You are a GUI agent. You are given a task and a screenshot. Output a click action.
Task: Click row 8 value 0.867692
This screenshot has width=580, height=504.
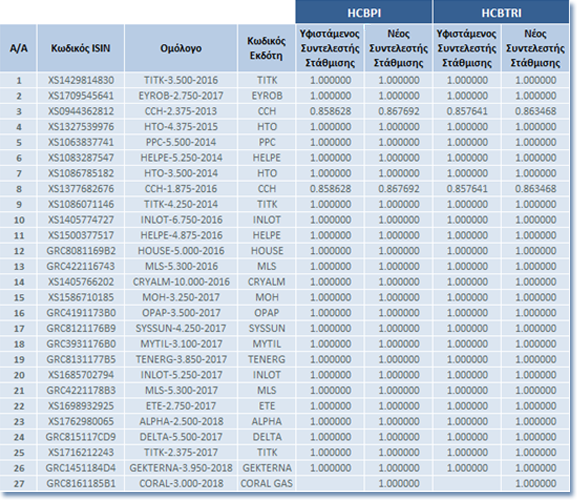pos(399,189)
